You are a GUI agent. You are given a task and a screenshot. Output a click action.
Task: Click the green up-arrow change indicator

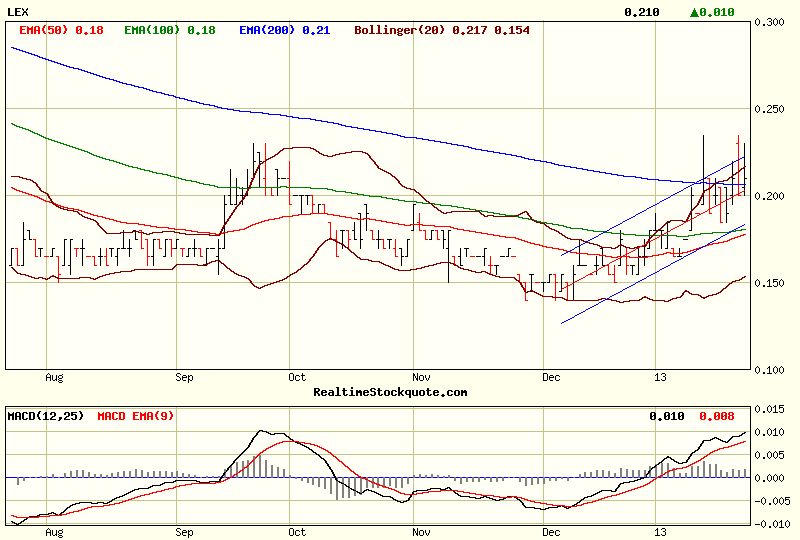tap(694, 12)
